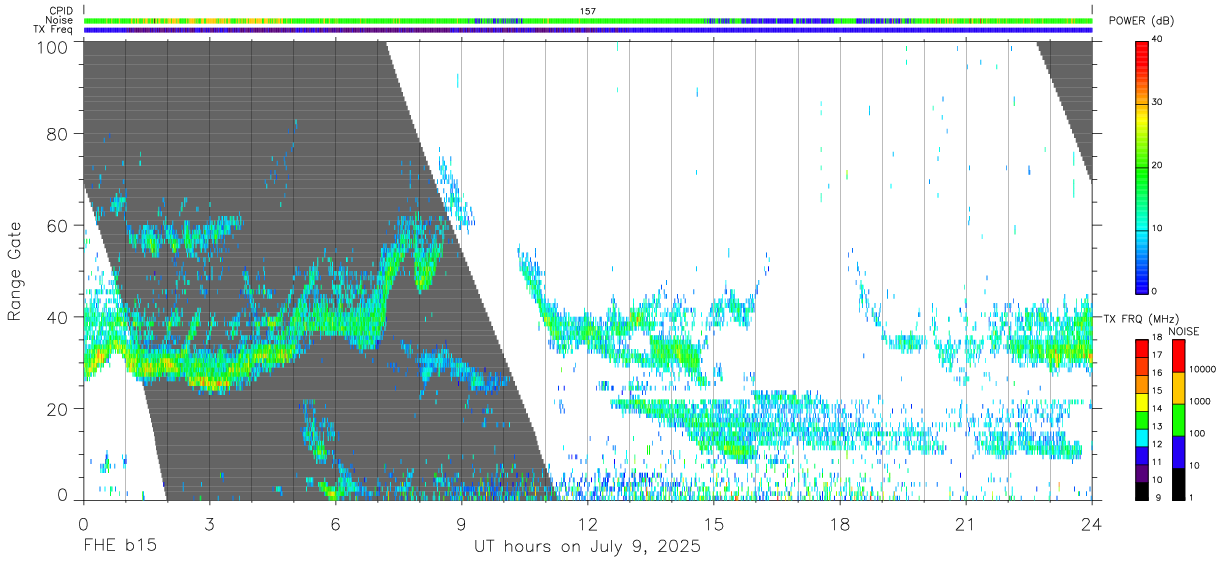The image size is (1228, 567).
Task: Click the 40 tick on the POWER colorbar
Action: click(x=1158, y=40)
